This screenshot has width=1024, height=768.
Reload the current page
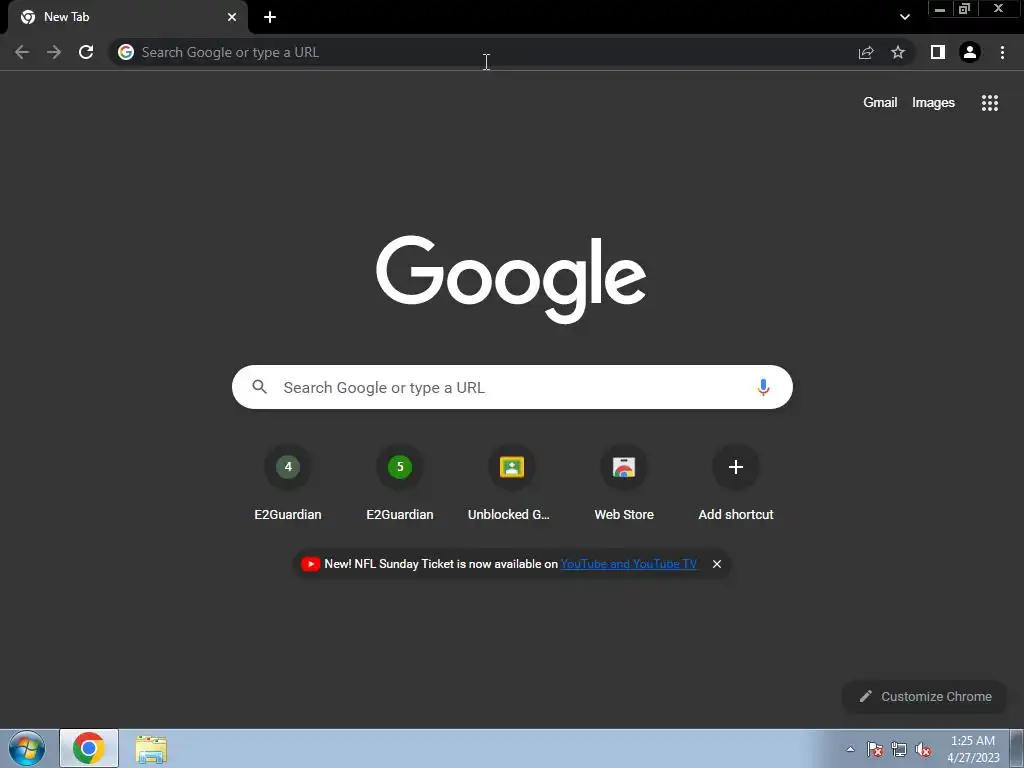coord(86,52)
